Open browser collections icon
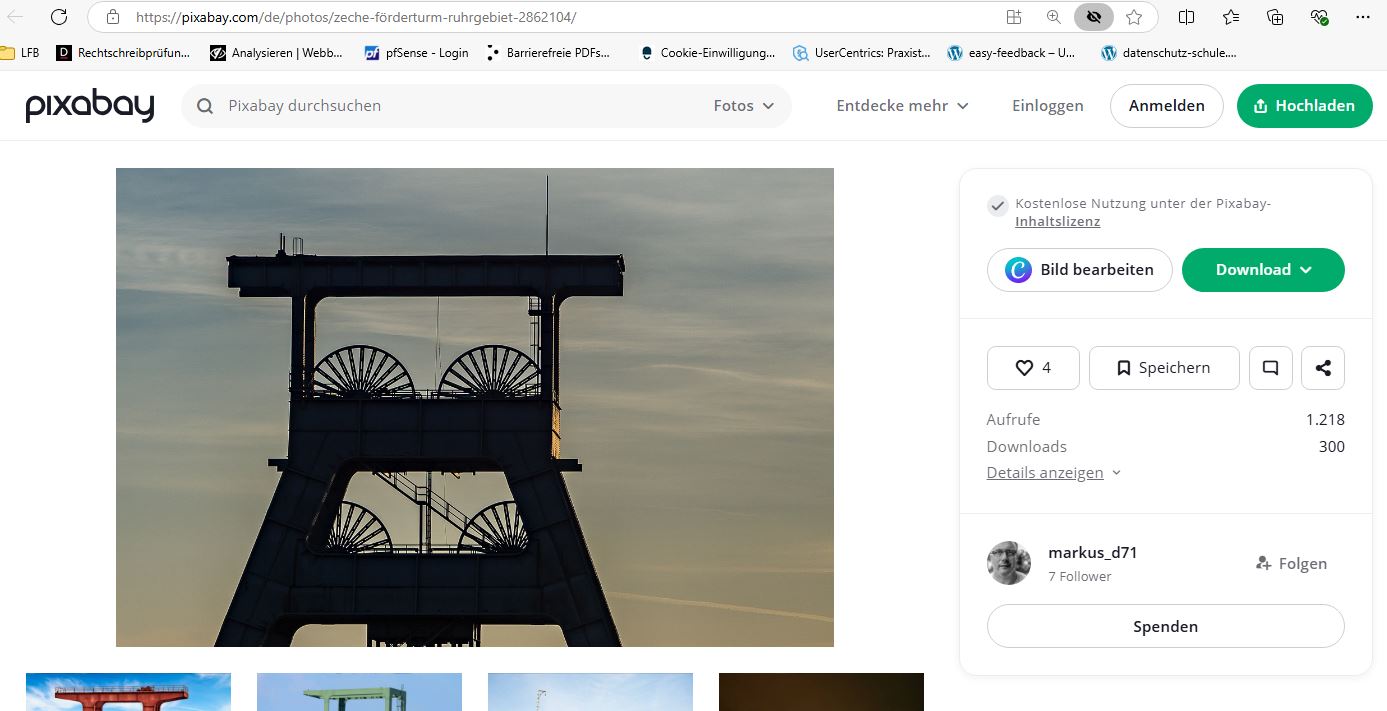Image resolution: width=1387 pixels, height=711 pixels. tap(1275, 17)
